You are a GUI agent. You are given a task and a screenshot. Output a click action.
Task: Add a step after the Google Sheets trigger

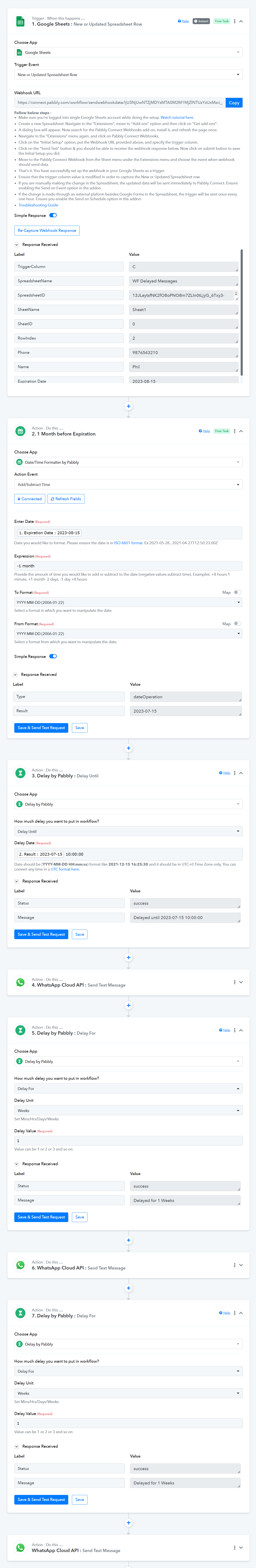pos(128,406)
